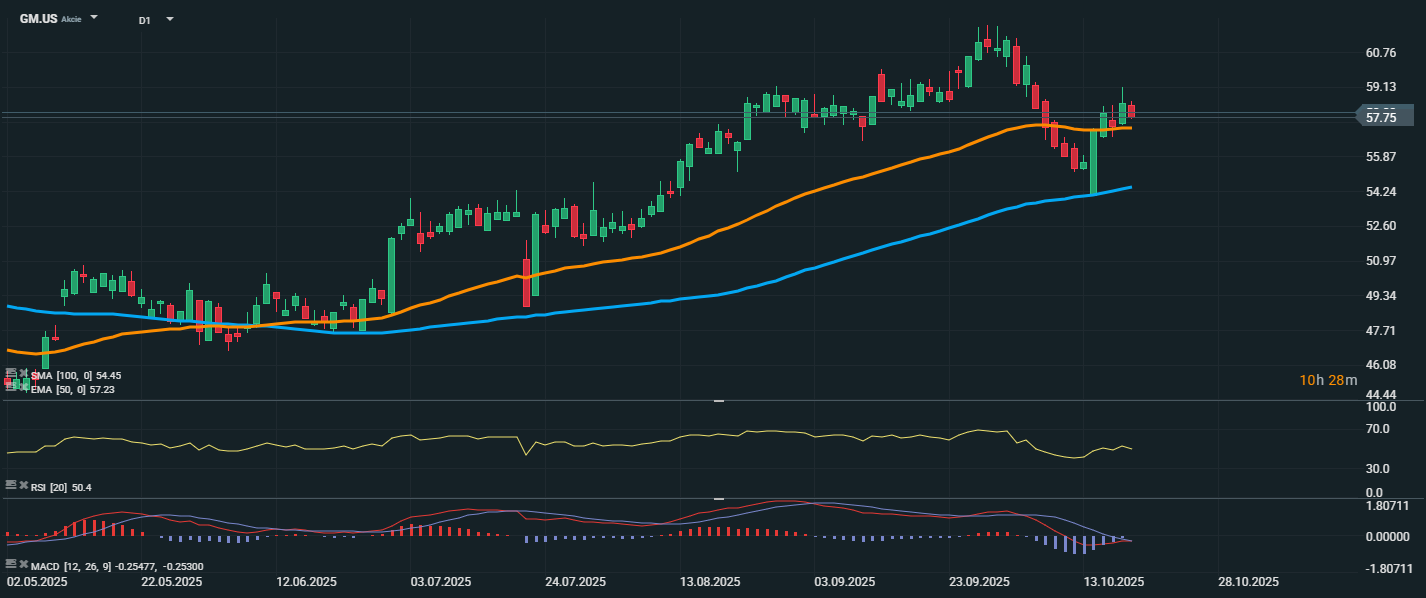
Task: Remove the RSI indicator from chart
Action: (x=23, y=484)
